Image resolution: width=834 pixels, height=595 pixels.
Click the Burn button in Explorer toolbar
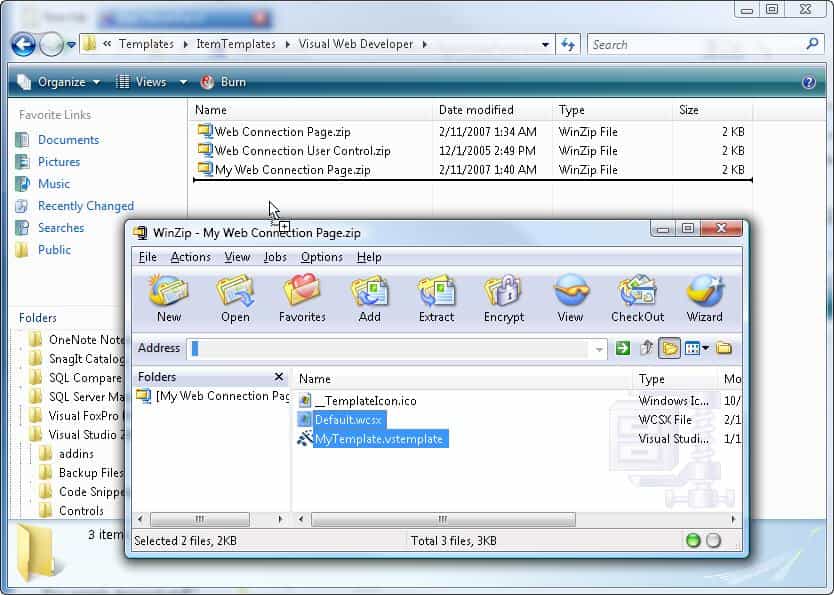pyautogui.click(x=223, y=82)
